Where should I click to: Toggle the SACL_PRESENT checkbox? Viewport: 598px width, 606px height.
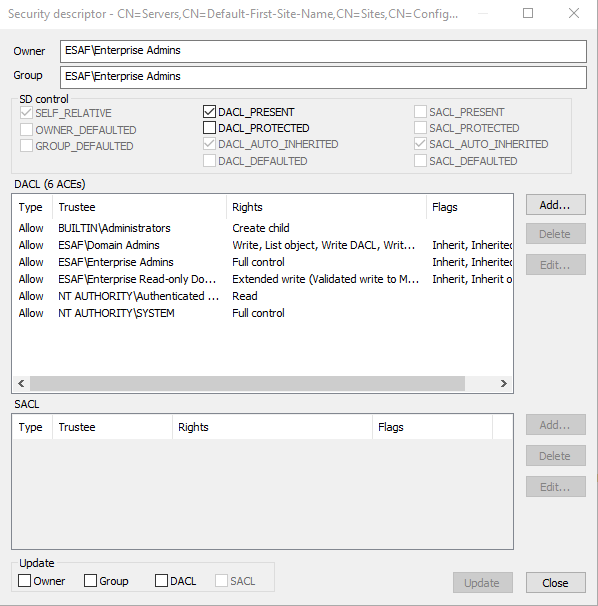coord(420,112)
